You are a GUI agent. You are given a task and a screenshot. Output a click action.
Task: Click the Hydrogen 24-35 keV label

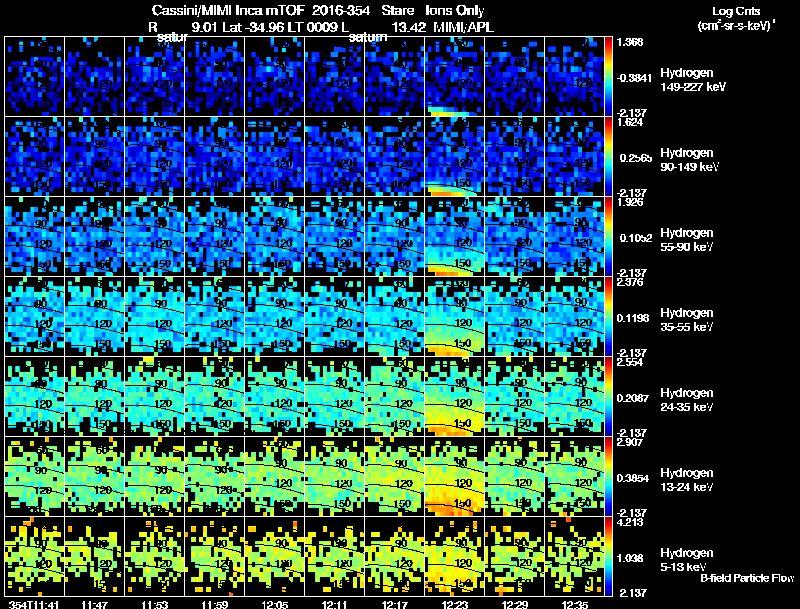[687, 400]
